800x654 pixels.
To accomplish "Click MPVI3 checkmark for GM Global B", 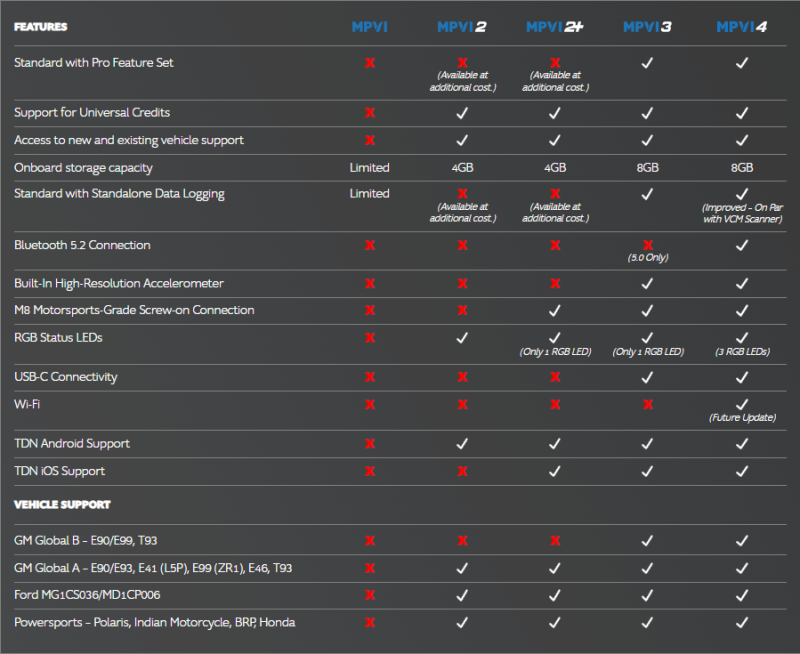I will pos(648,540).
